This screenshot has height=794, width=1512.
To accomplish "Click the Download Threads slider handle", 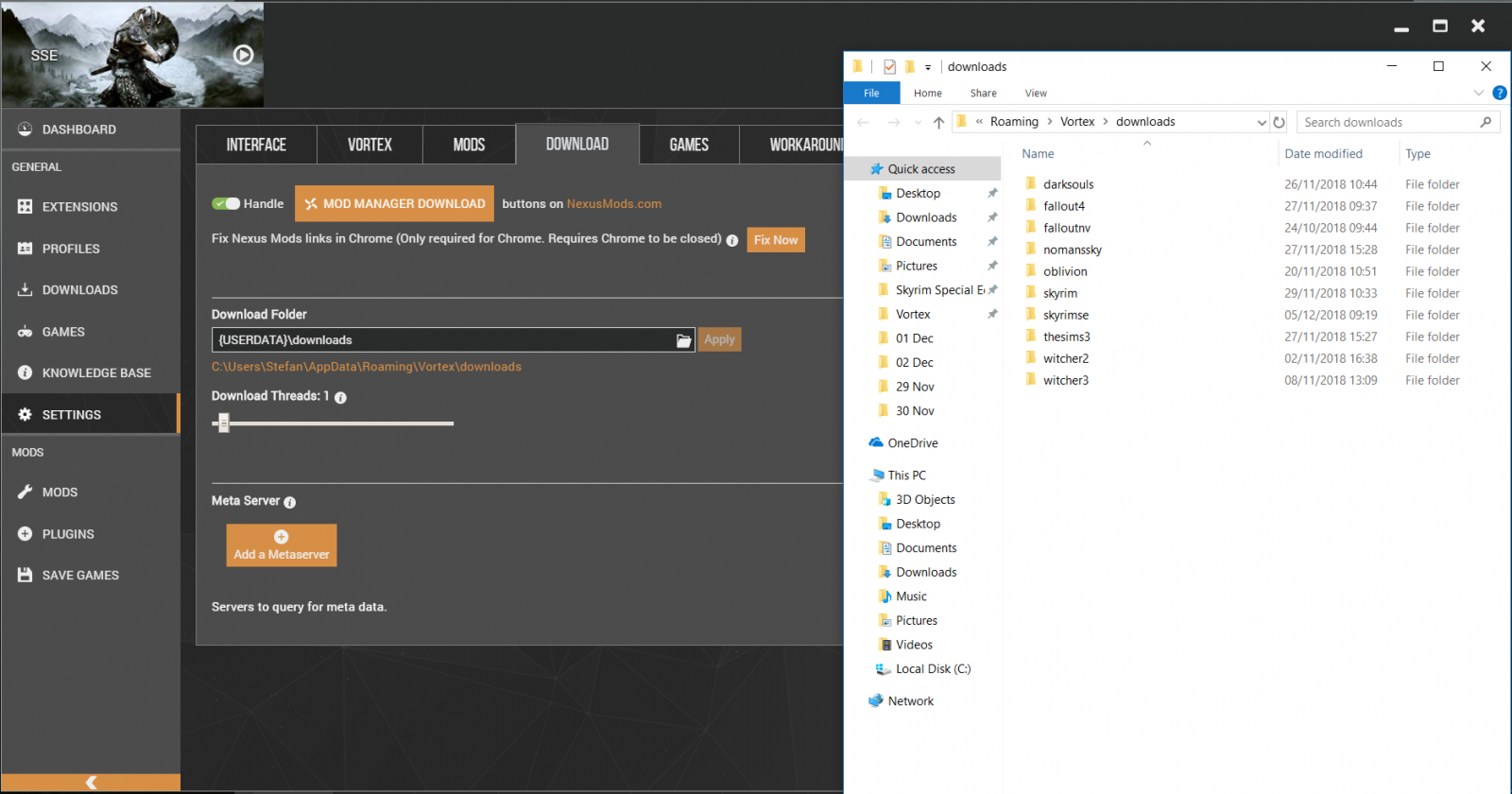I will click(224, 423).
